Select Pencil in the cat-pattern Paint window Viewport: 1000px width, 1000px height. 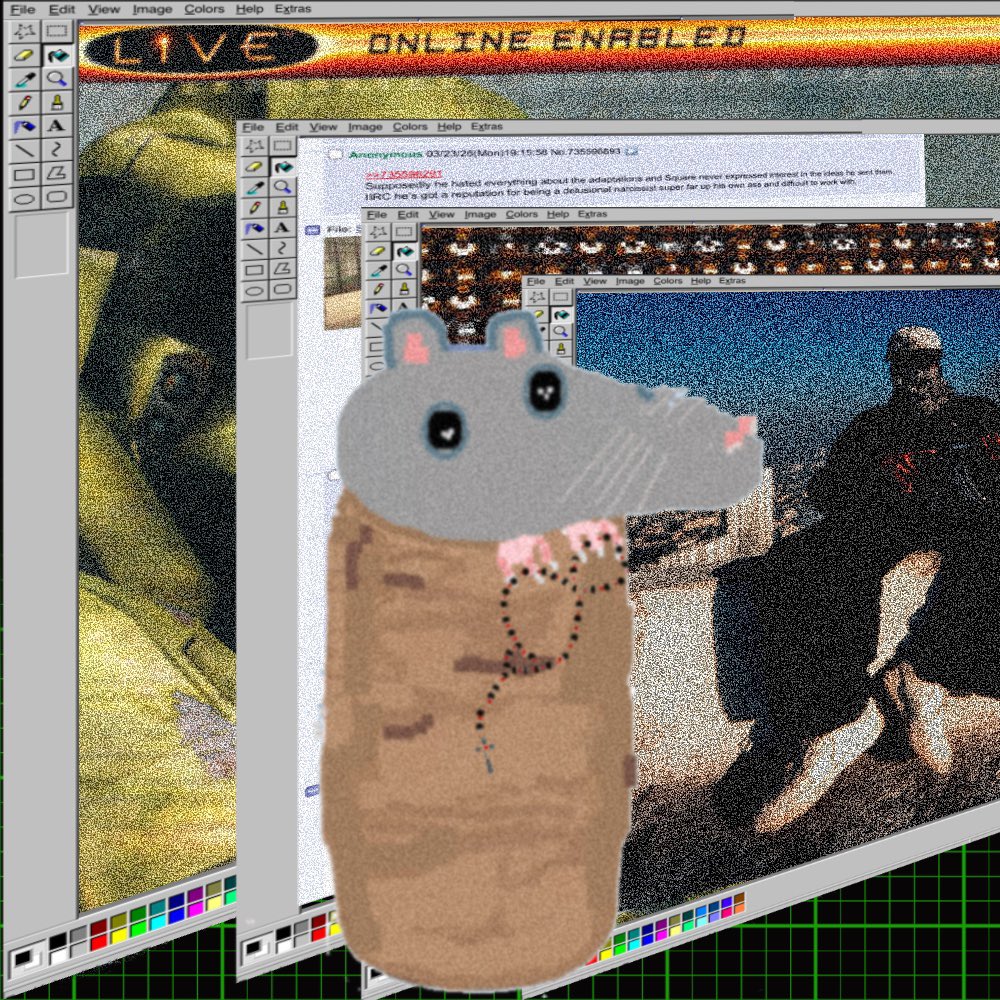(x=379, y=290)
